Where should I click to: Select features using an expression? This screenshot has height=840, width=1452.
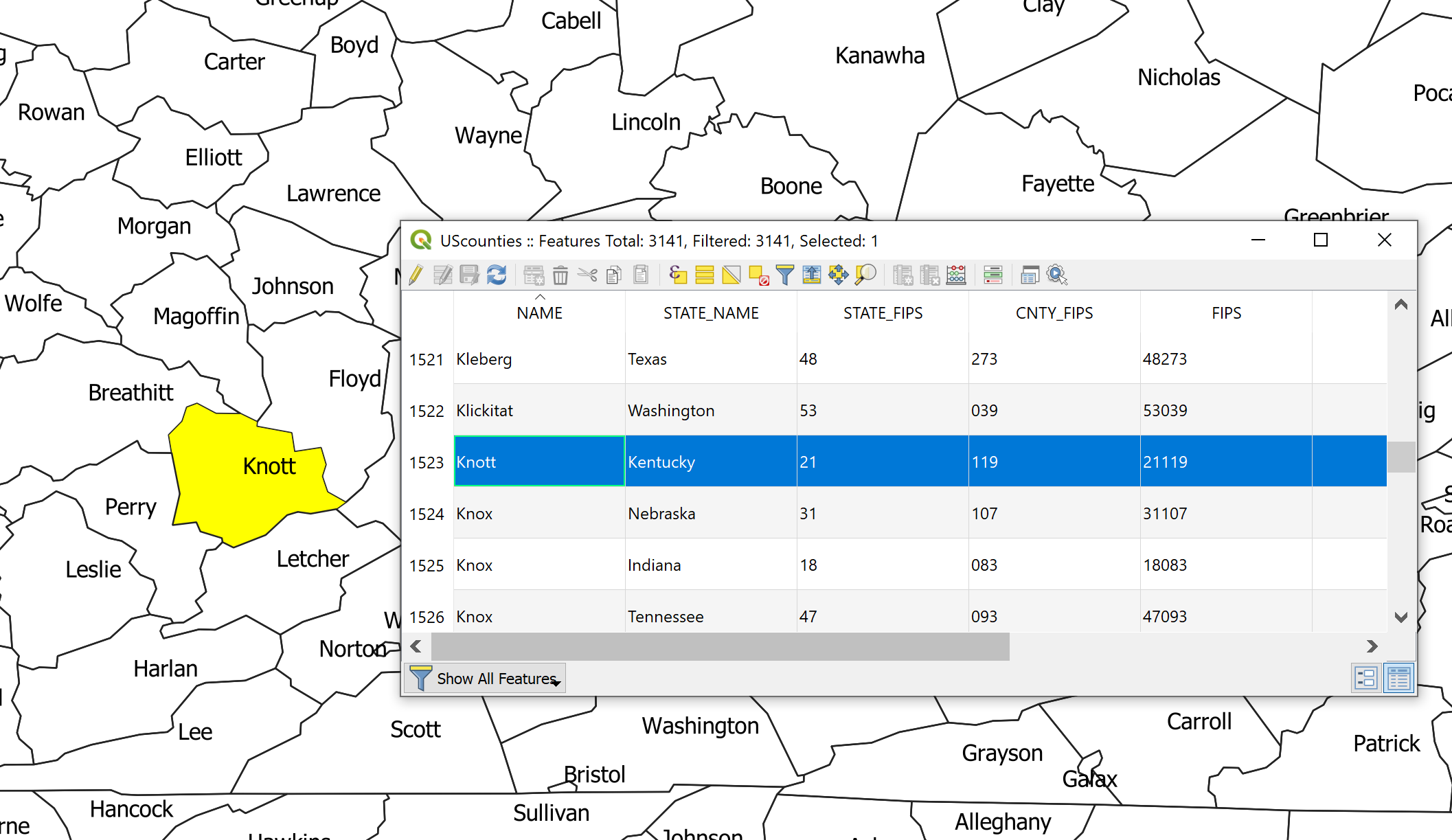coord(679,275)
